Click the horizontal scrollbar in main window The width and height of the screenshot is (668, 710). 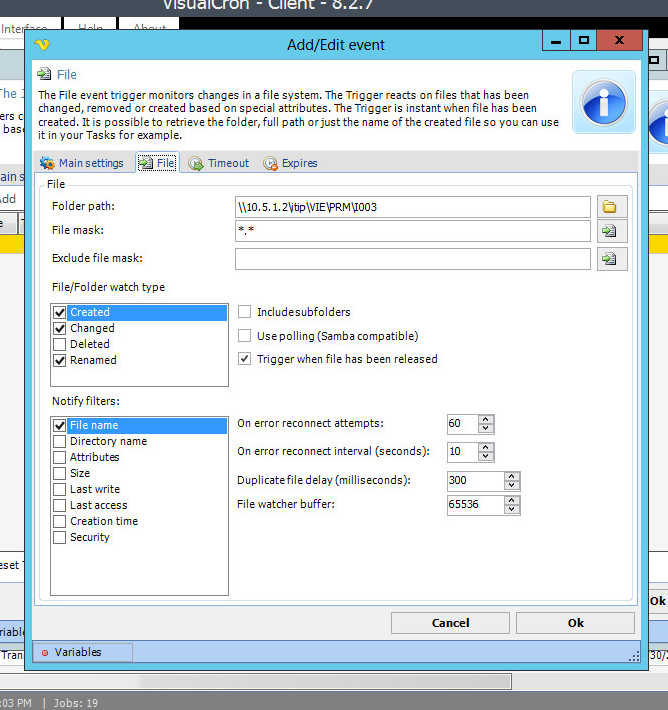tap(256, 681)
